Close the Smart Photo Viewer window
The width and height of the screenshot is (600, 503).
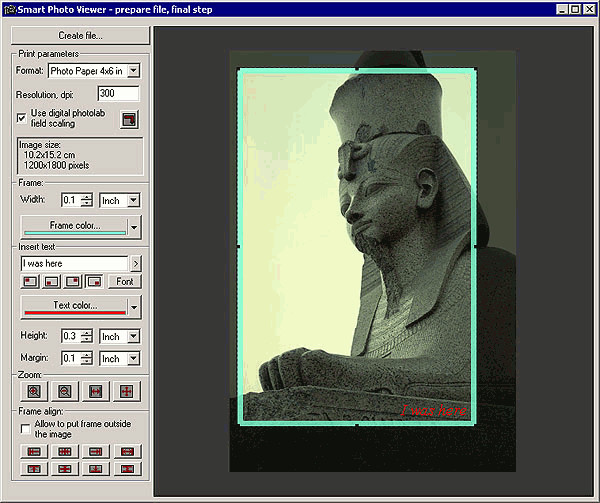pos(589,10)
